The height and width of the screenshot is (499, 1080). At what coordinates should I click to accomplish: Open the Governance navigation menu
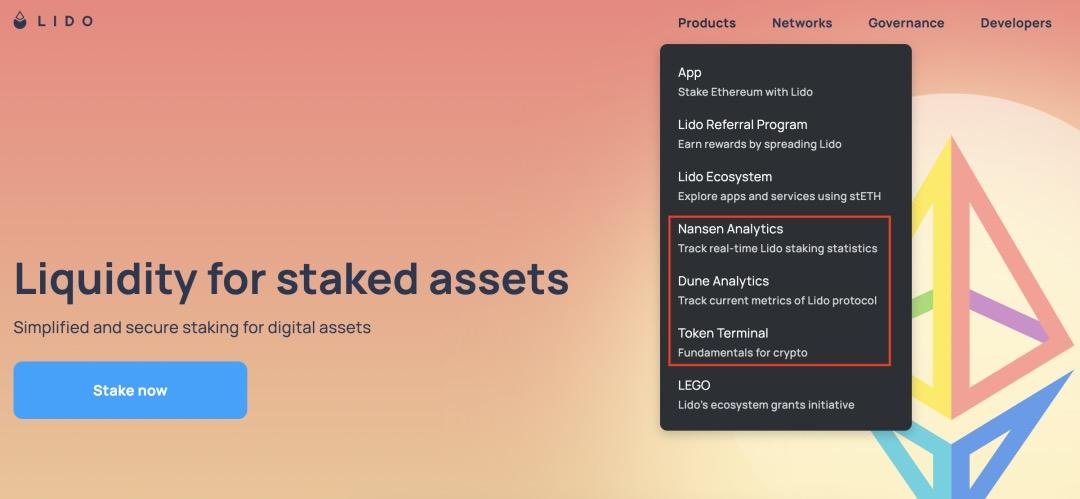coord(906,23)
